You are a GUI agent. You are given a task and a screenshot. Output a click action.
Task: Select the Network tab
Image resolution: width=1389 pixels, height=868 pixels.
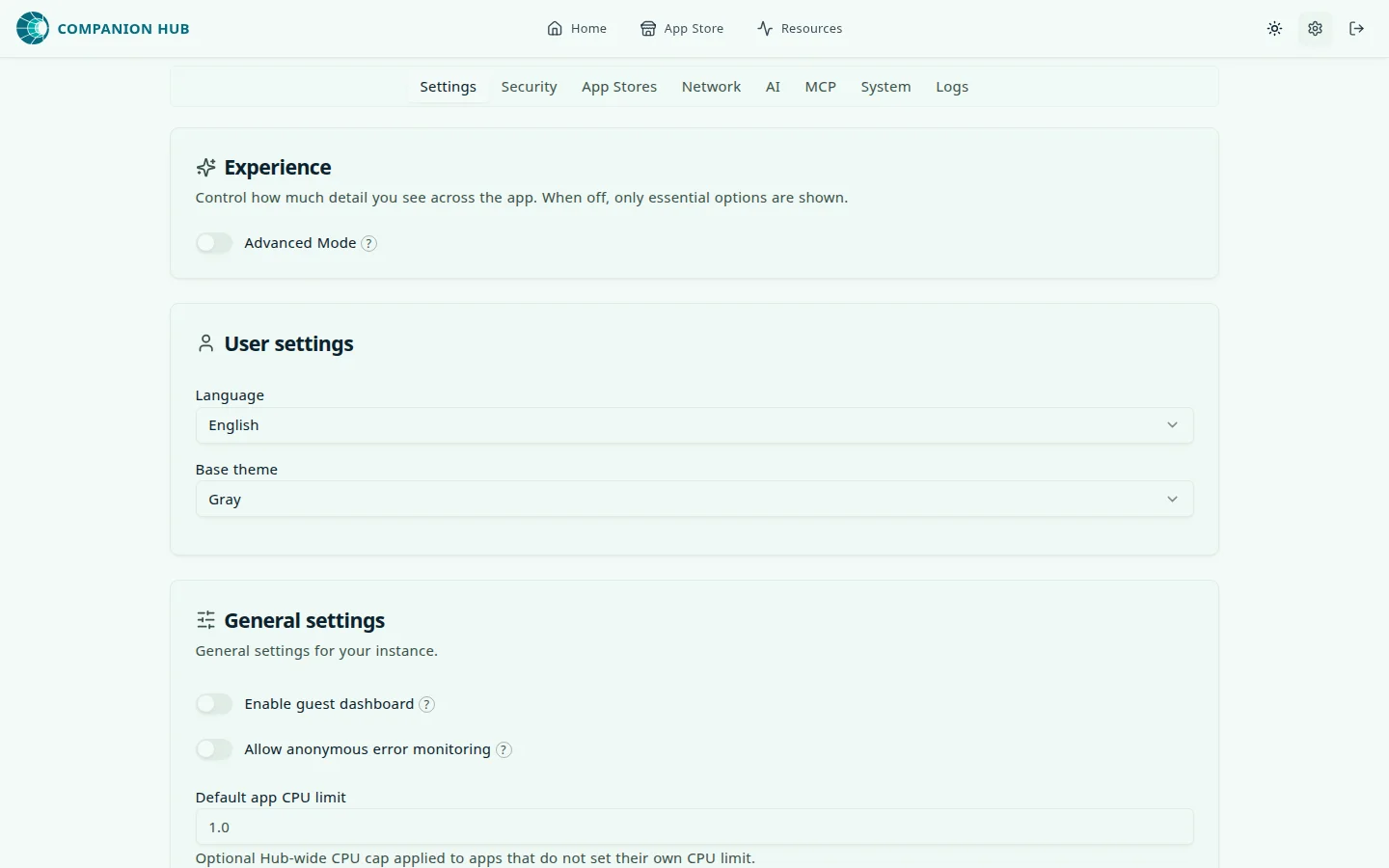[x=711, y=87]
